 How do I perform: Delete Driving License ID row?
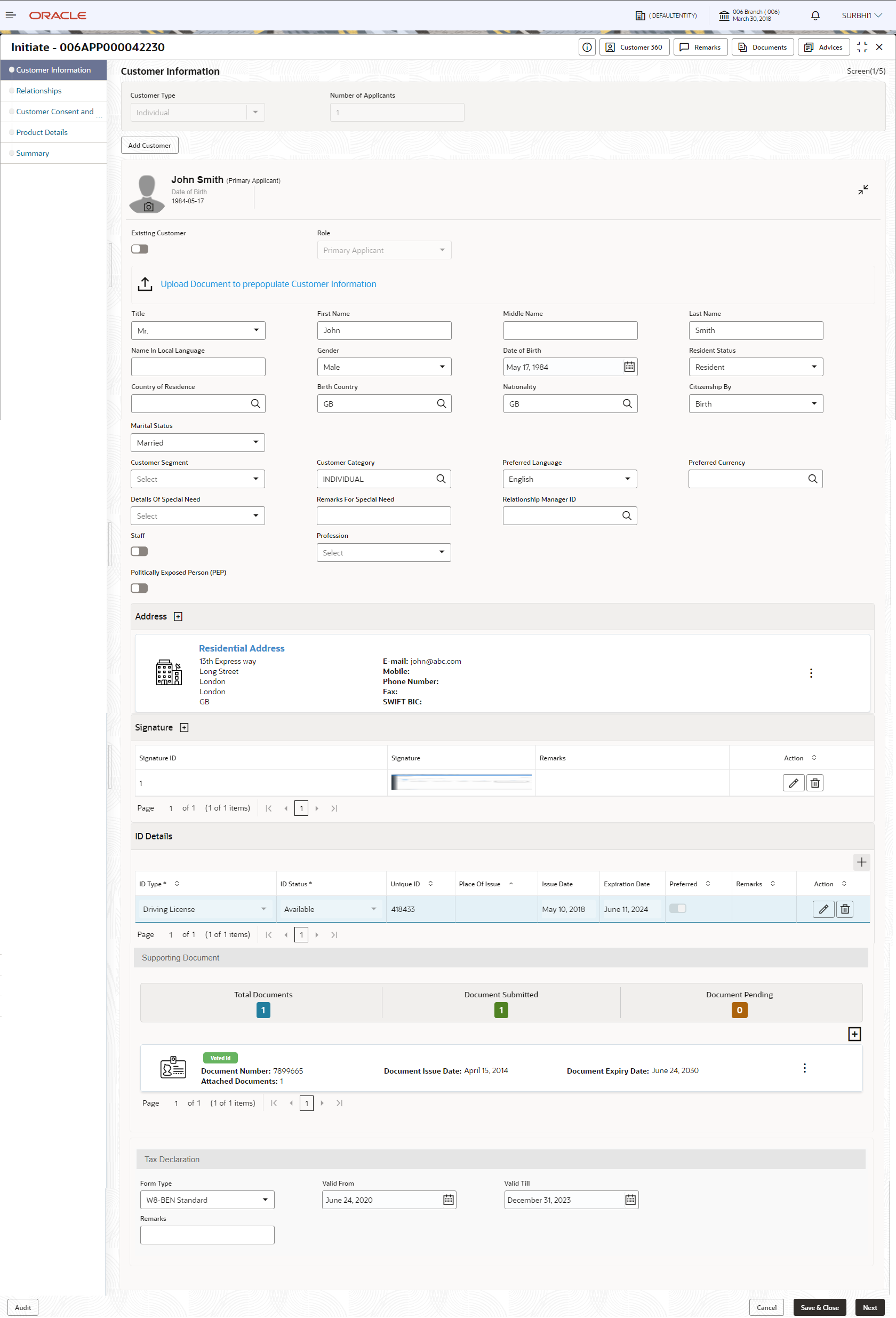click(845, 909)
